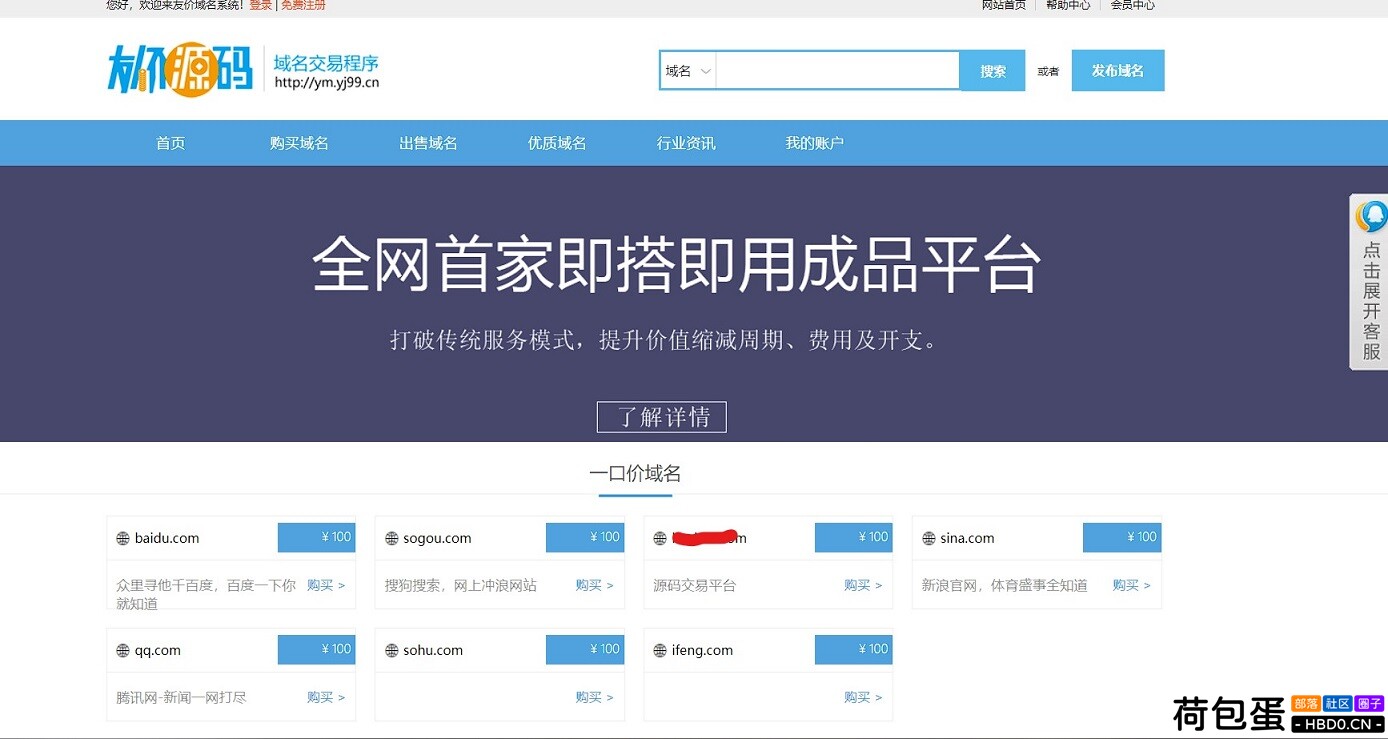
Task: Click the 搜索 search button
Action: click(x=992, y=71)
